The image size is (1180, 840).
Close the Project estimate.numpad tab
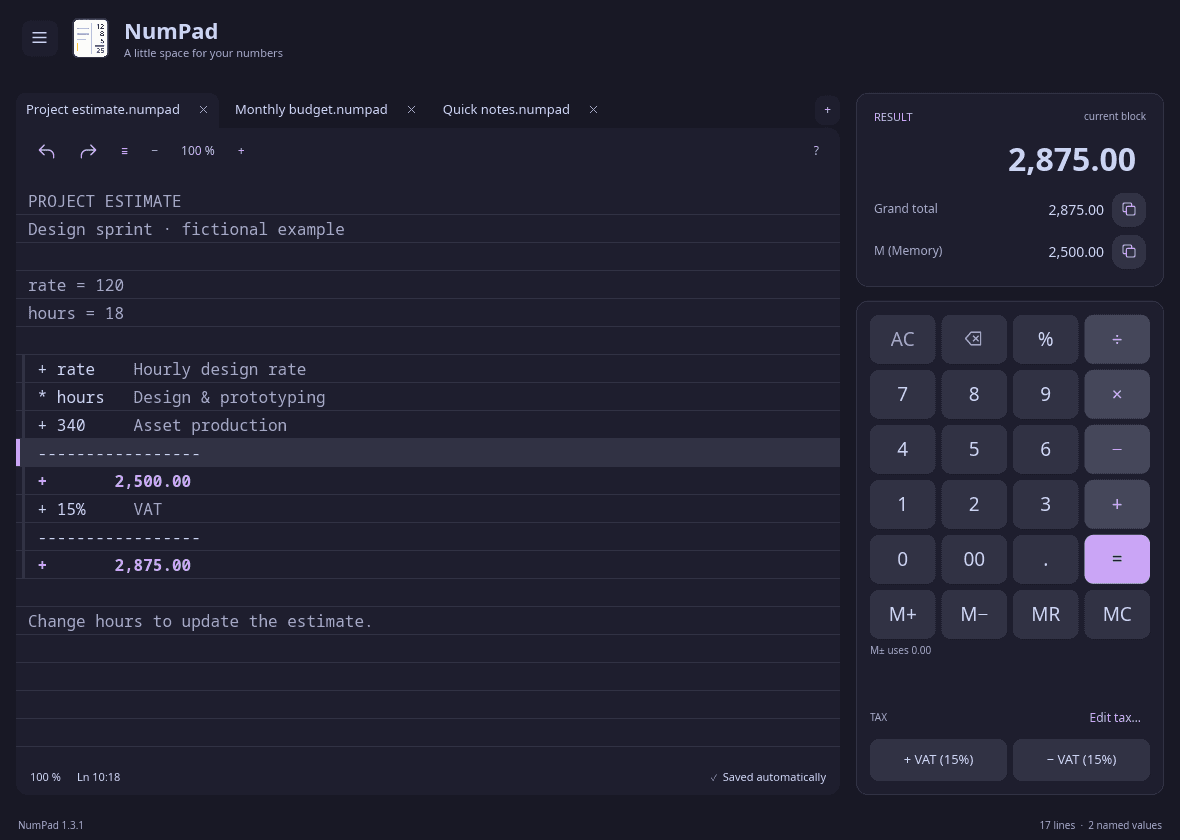pos(203,110)
